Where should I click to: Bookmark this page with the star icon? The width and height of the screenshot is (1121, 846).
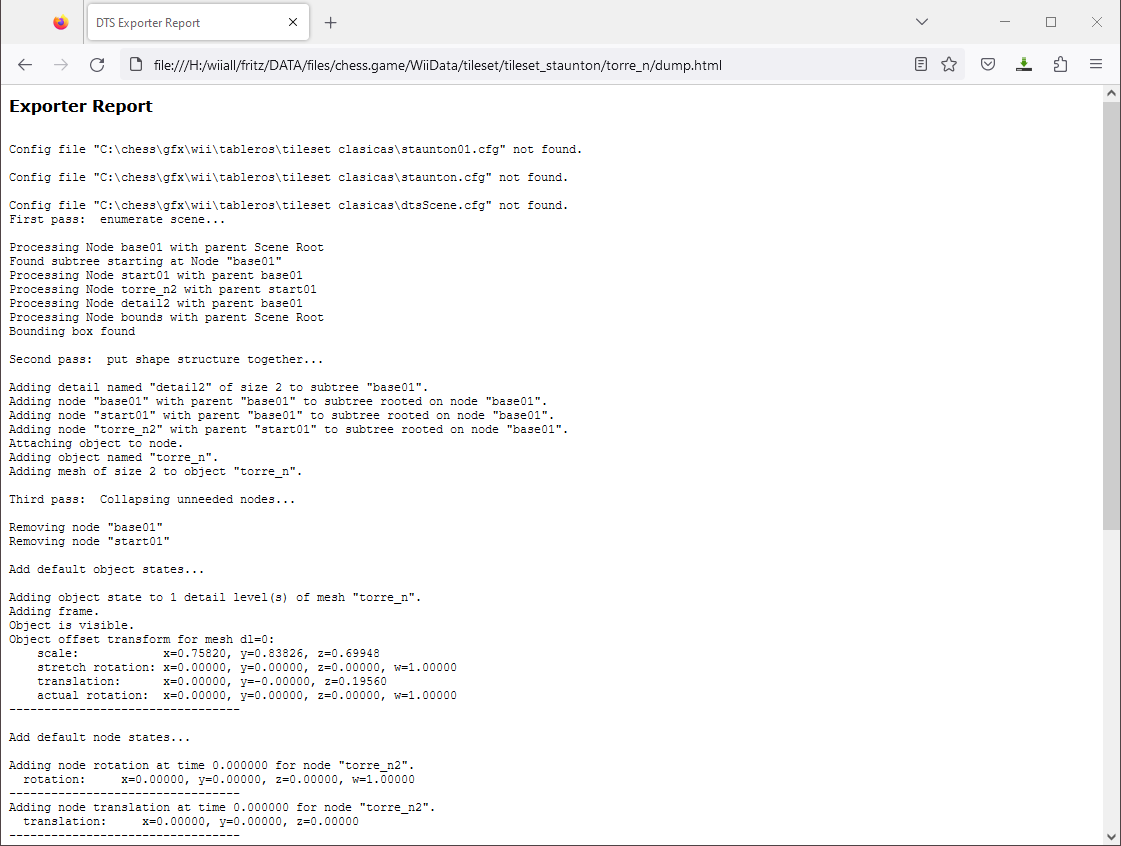[949, 65]
